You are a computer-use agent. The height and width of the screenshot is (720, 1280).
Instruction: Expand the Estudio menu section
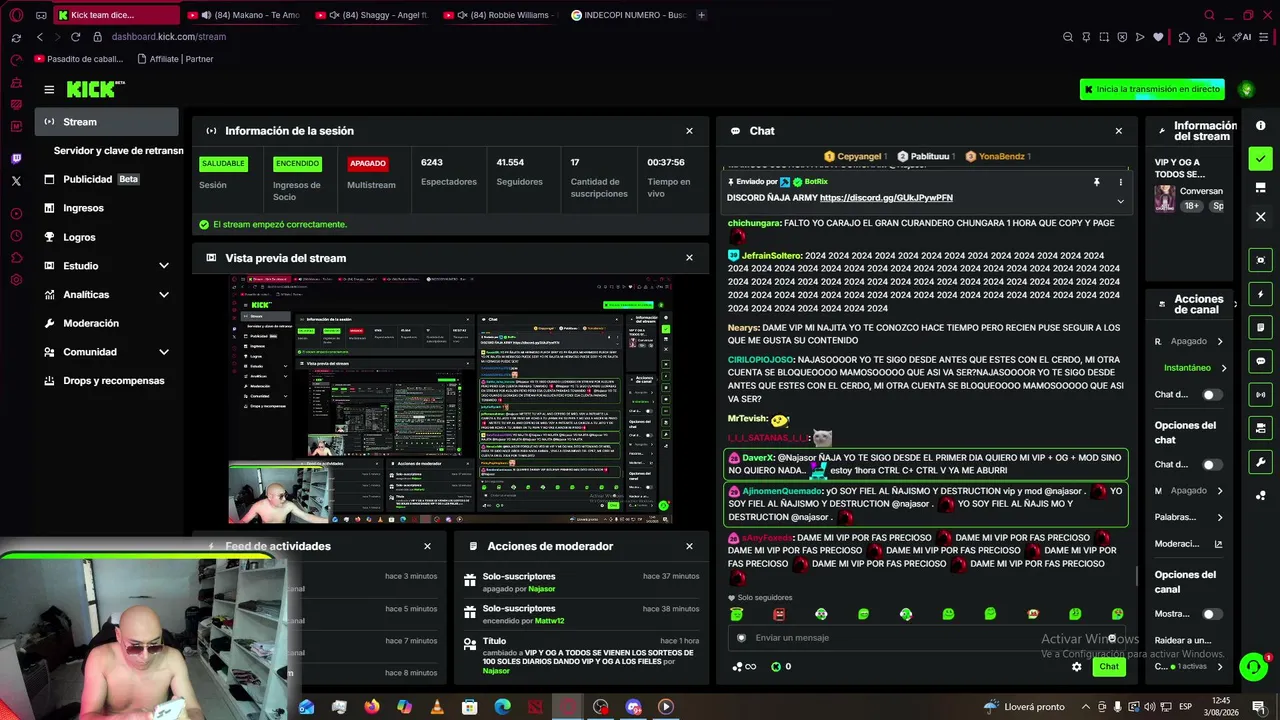pos(164,266)
